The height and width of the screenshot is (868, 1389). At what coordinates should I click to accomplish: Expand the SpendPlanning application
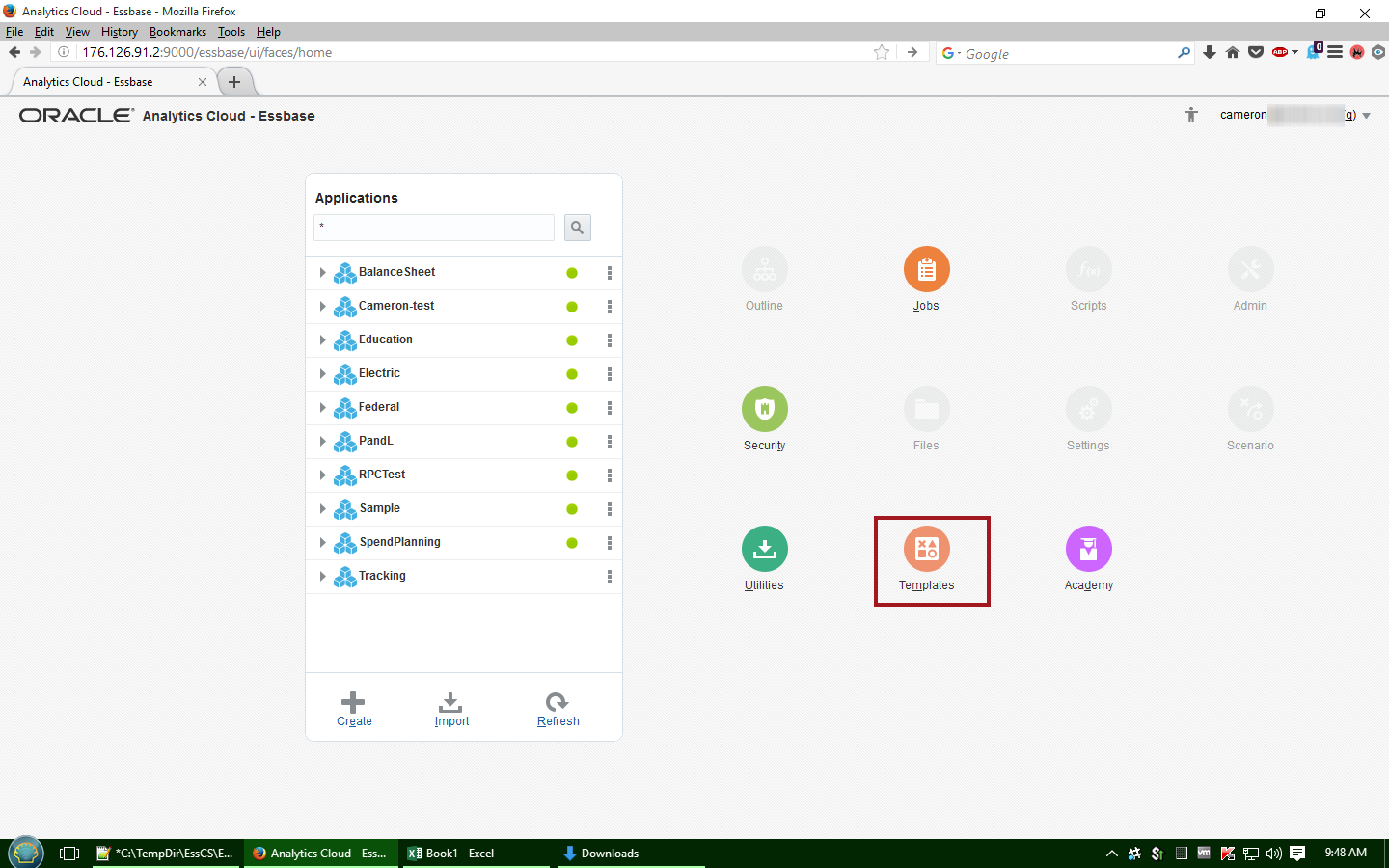(x=322, y=543)
